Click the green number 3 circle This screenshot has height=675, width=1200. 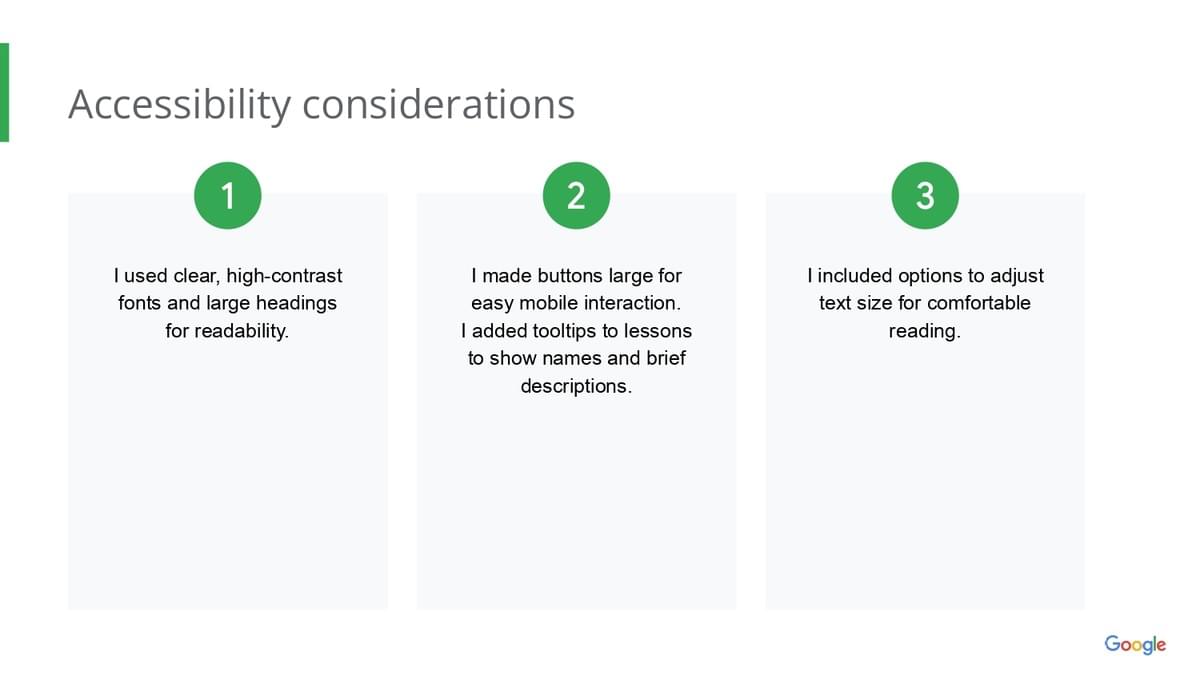pos(925,195)
